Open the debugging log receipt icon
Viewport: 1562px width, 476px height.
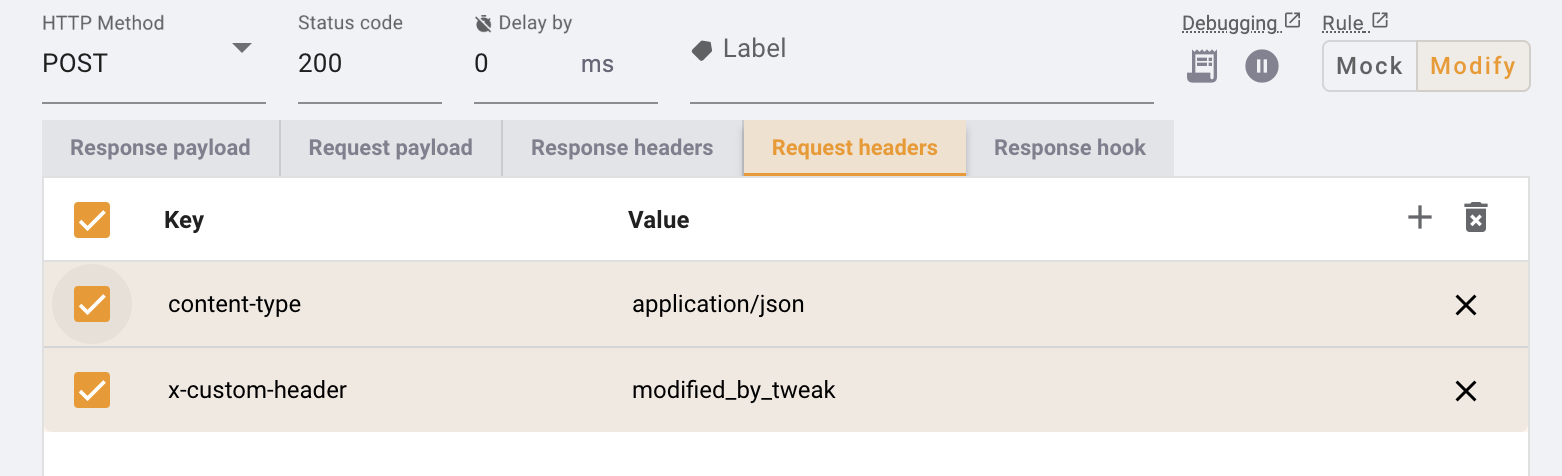pyautogui.click(x=1202, y=66)
